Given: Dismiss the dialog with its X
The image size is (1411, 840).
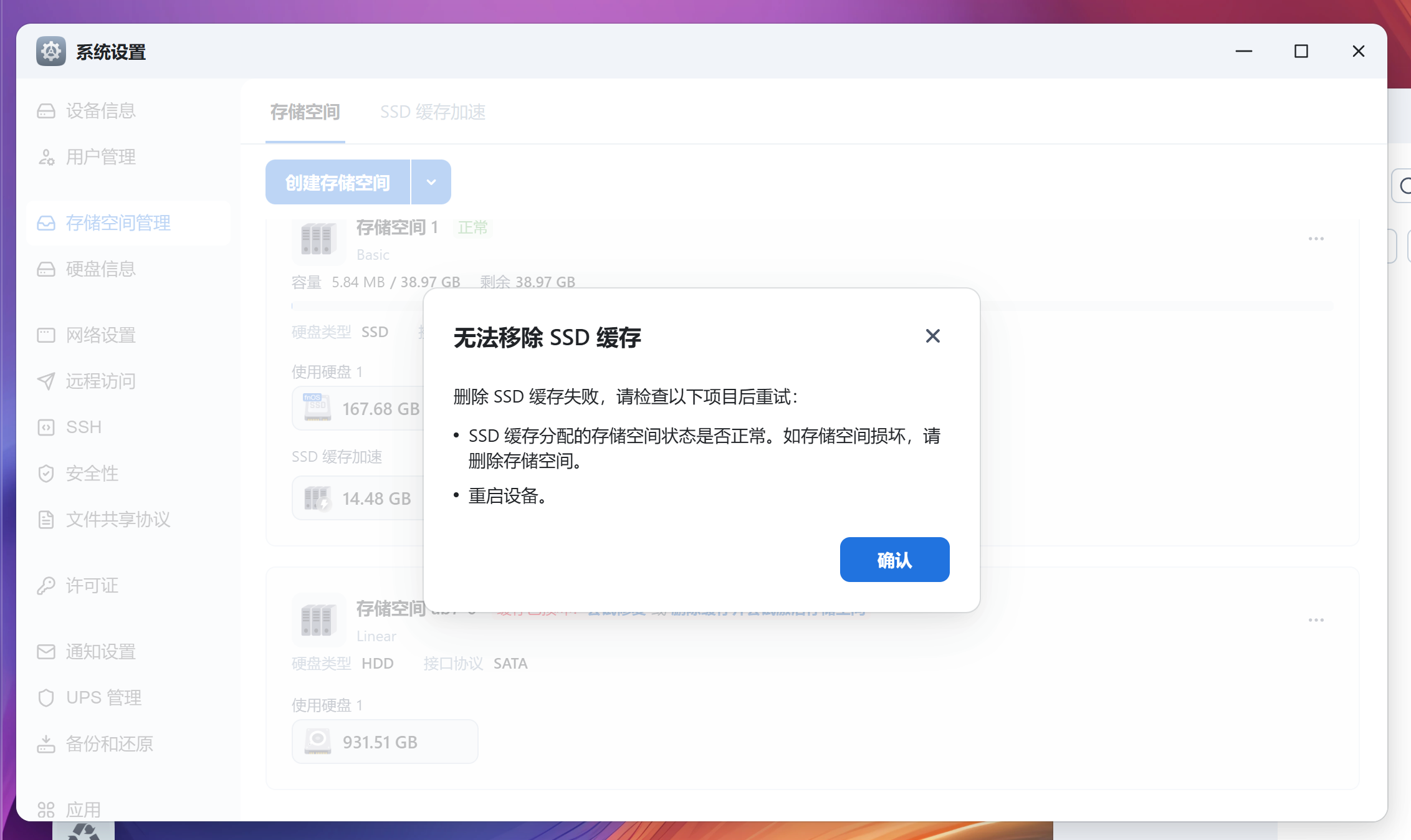Looking at the screenshot, I should click(932, 336).
